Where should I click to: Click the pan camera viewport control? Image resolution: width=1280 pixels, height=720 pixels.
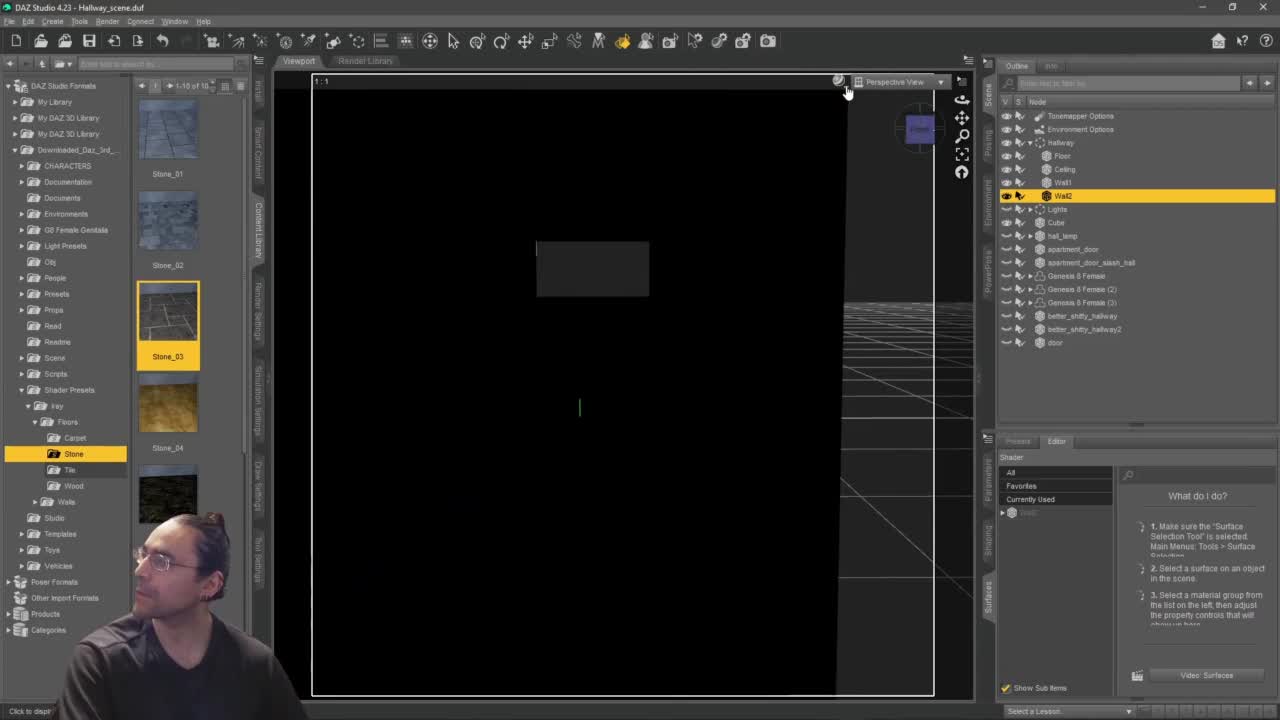(961, 118)
